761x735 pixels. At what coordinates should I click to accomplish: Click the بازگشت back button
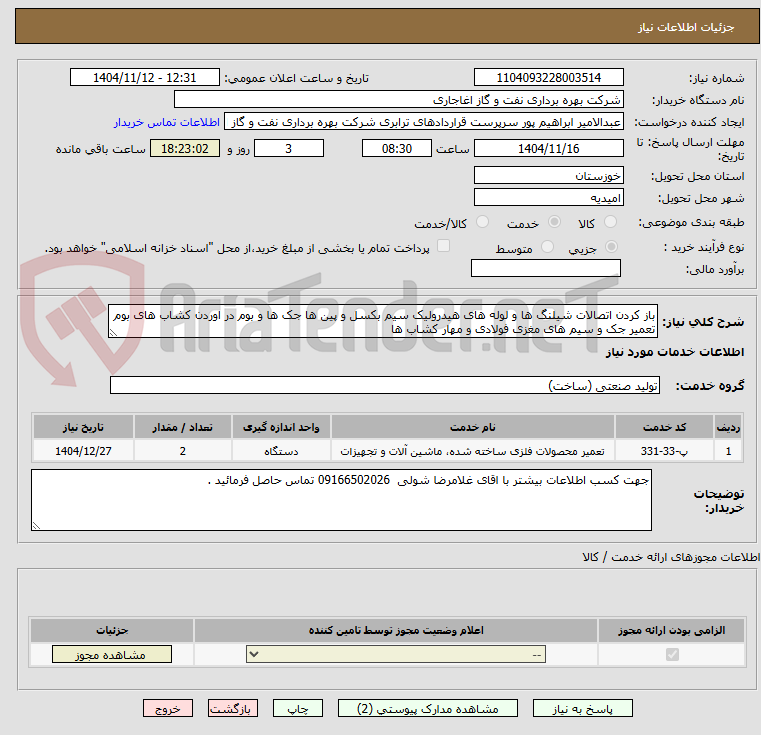click(232, 708)
